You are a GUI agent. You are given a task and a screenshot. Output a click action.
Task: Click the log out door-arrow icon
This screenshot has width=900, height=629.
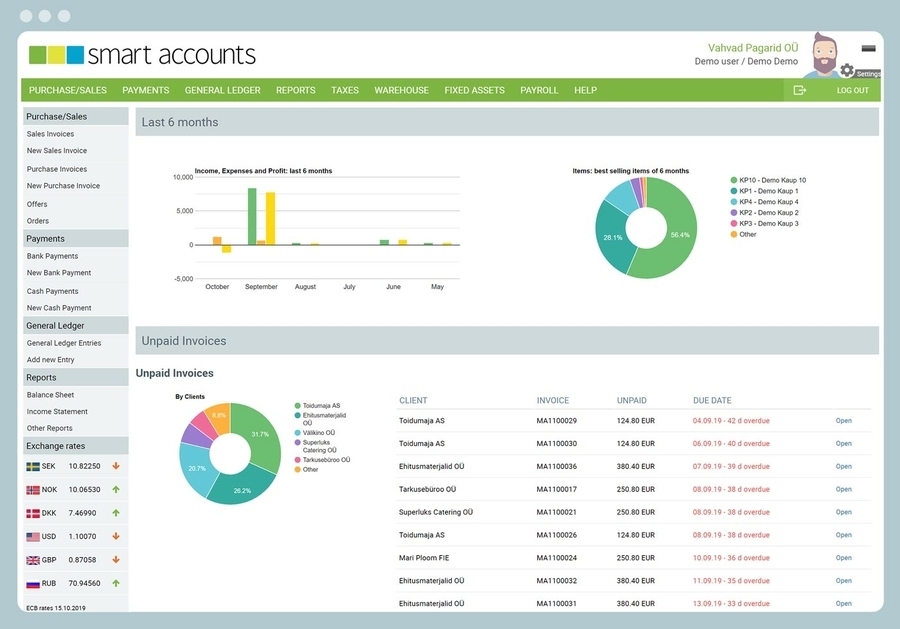pos(799,90)
